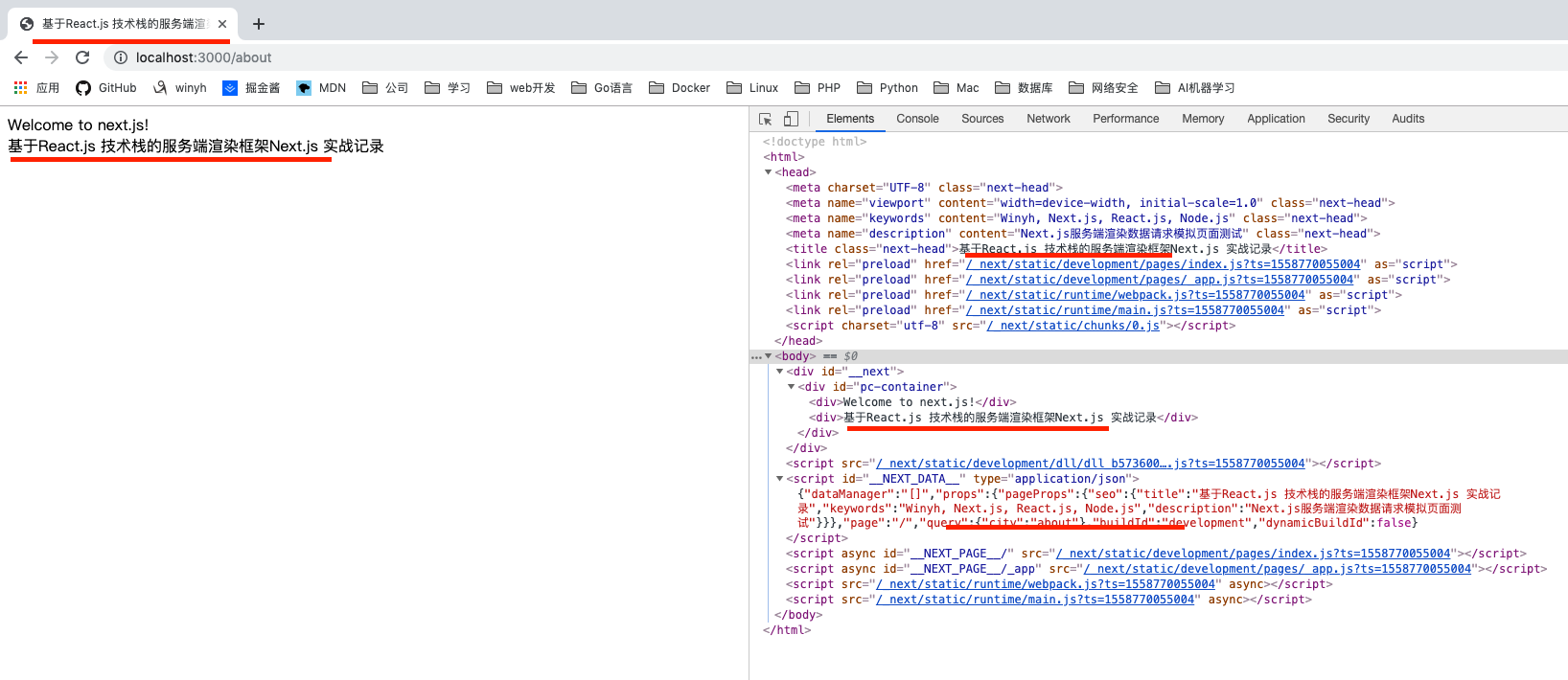Open the Python bookmark folder
Screen dimensions: 1568x680
[x=888, y=87]
